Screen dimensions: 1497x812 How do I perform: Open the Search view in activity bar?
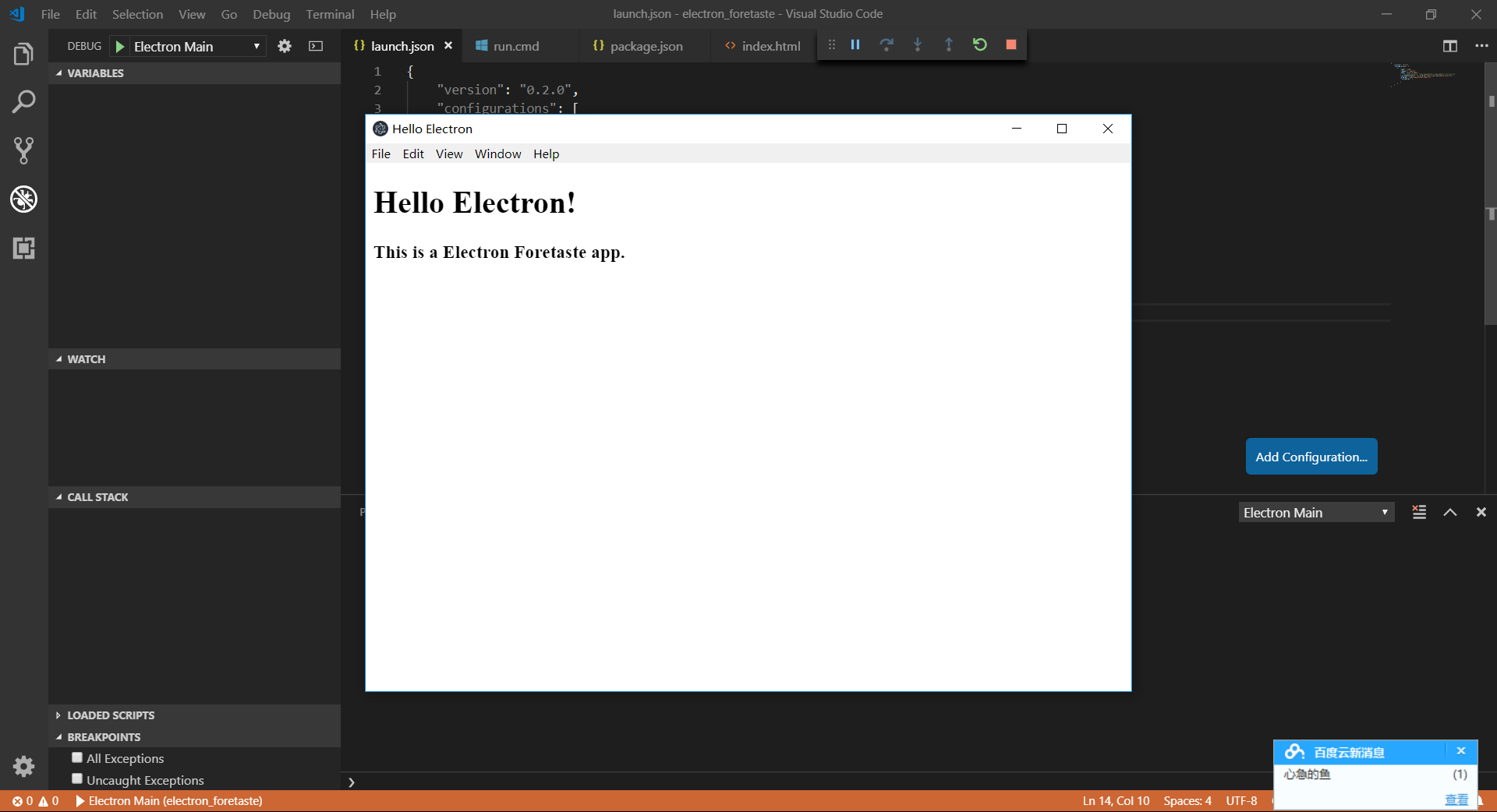tap(23, 102)
